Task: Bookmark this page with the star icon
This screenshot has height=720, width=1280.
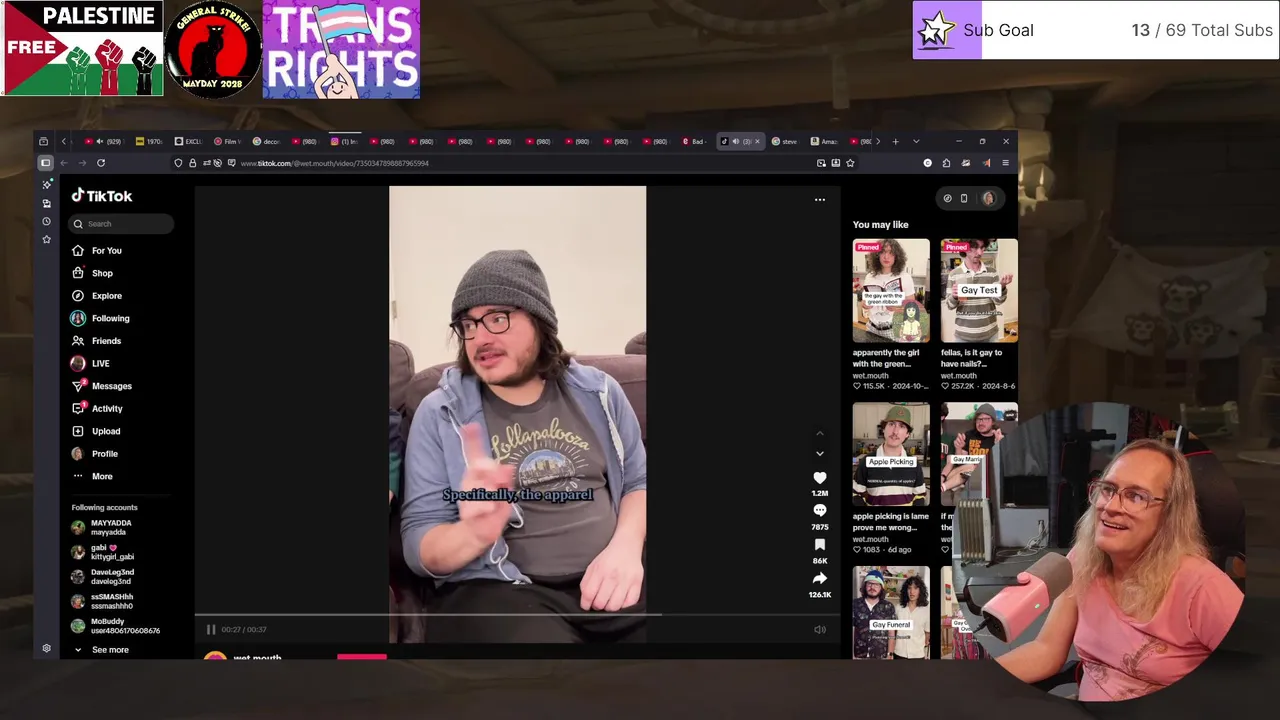Action: tap(850, 163)
